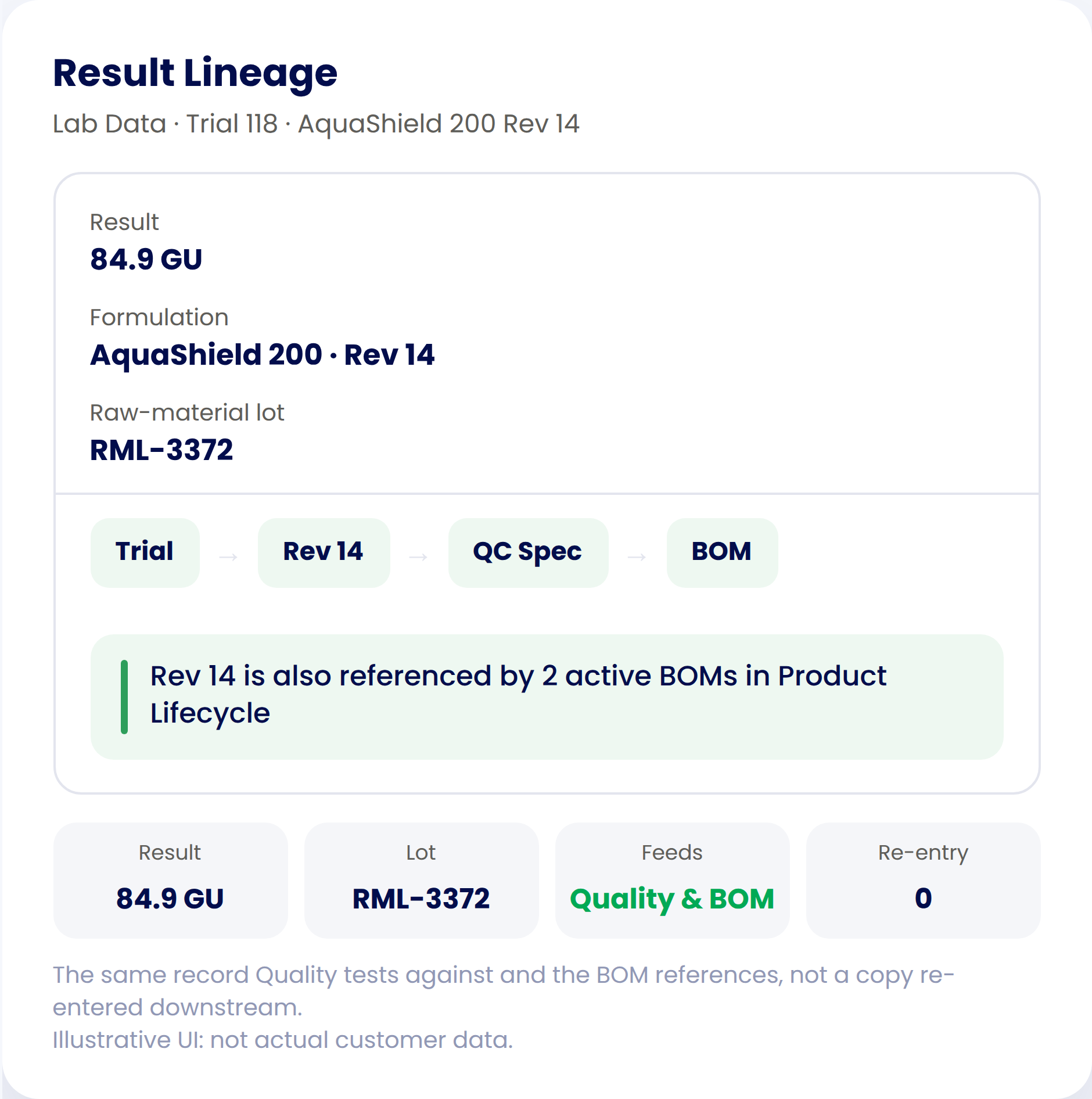1092x1099 pixels.
Task: Select the Result 84.9 GU summary card
Action: point(170,880)
